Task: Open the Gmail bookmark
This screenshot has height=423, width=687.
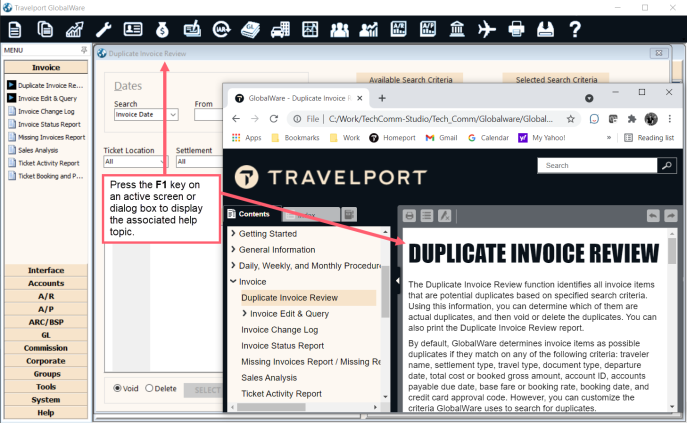Action: [442, 138]
